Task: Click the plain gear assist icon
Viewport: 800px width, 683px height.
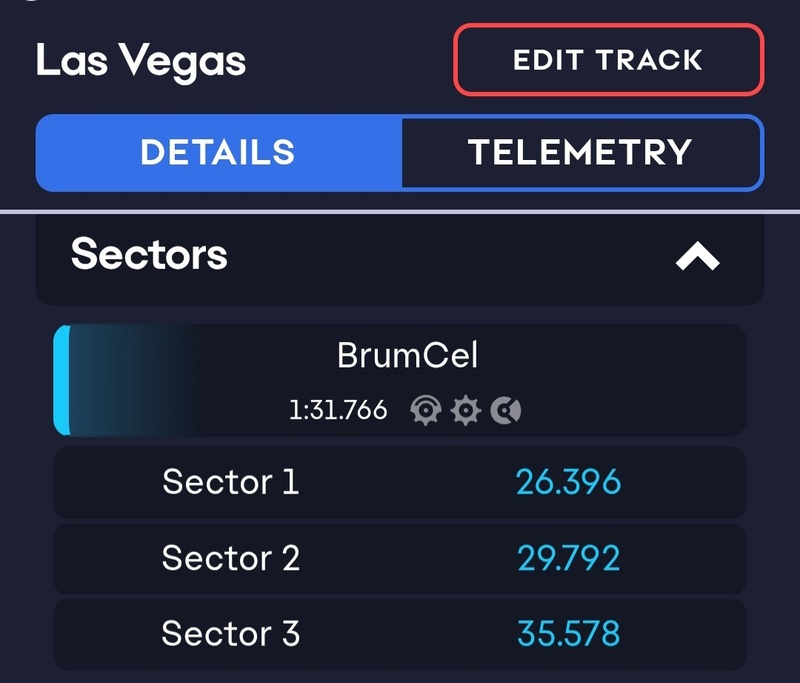Action: pyautogui.click(x=466, y=410)
